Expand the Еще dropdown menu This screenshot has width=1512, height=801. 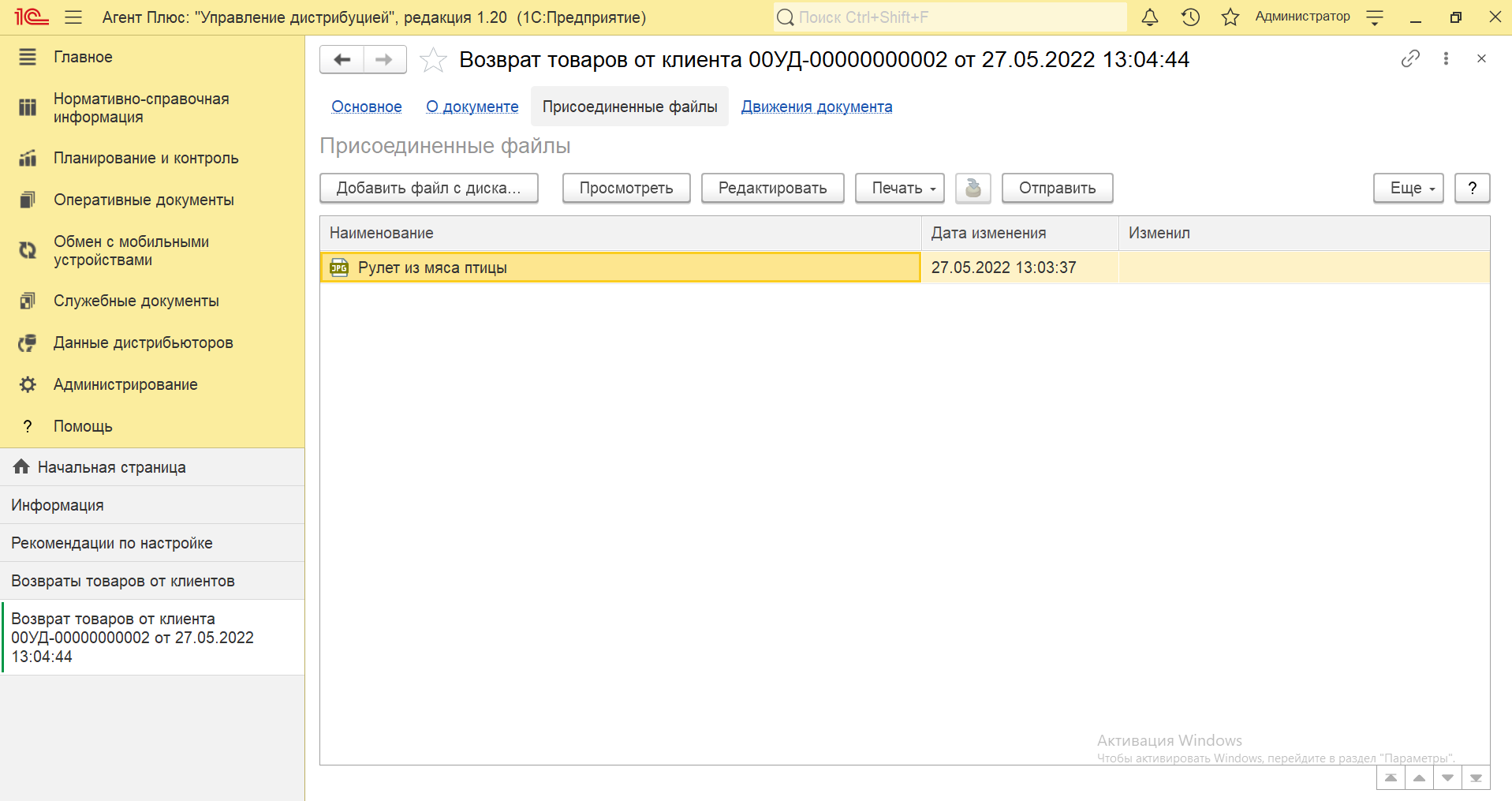point(1409,188)
